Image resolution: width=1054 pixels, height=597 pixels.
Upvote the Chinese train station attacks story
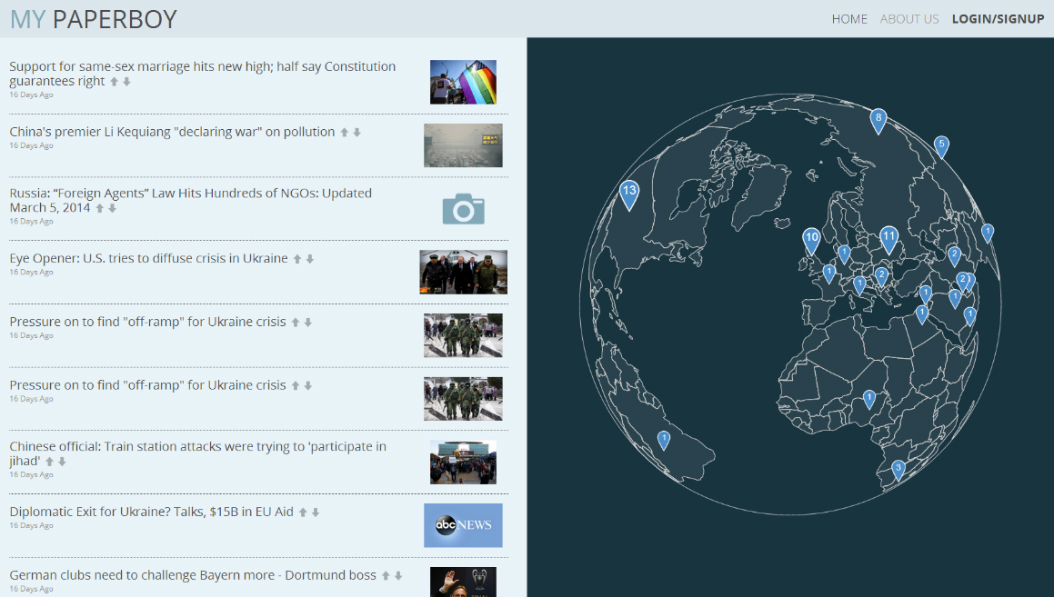[x=49, y=461]
